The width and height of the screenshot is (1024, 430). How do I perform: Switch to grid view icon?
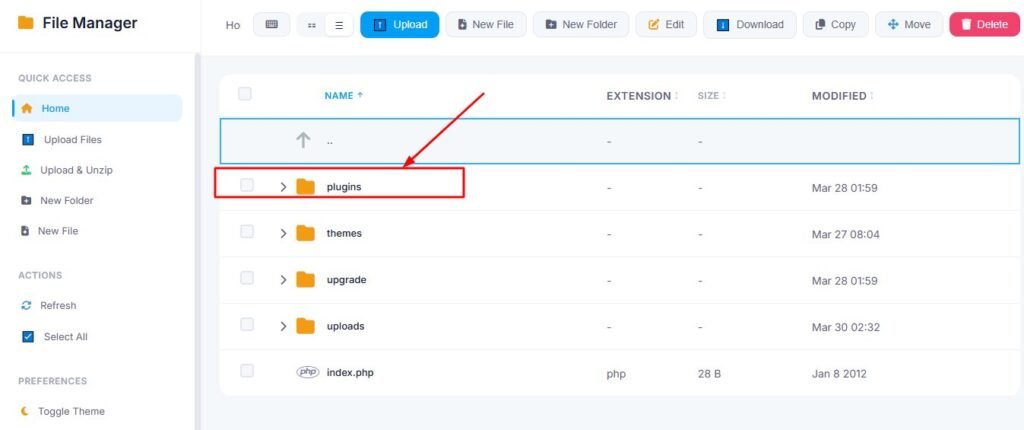(x=312, y=25)
